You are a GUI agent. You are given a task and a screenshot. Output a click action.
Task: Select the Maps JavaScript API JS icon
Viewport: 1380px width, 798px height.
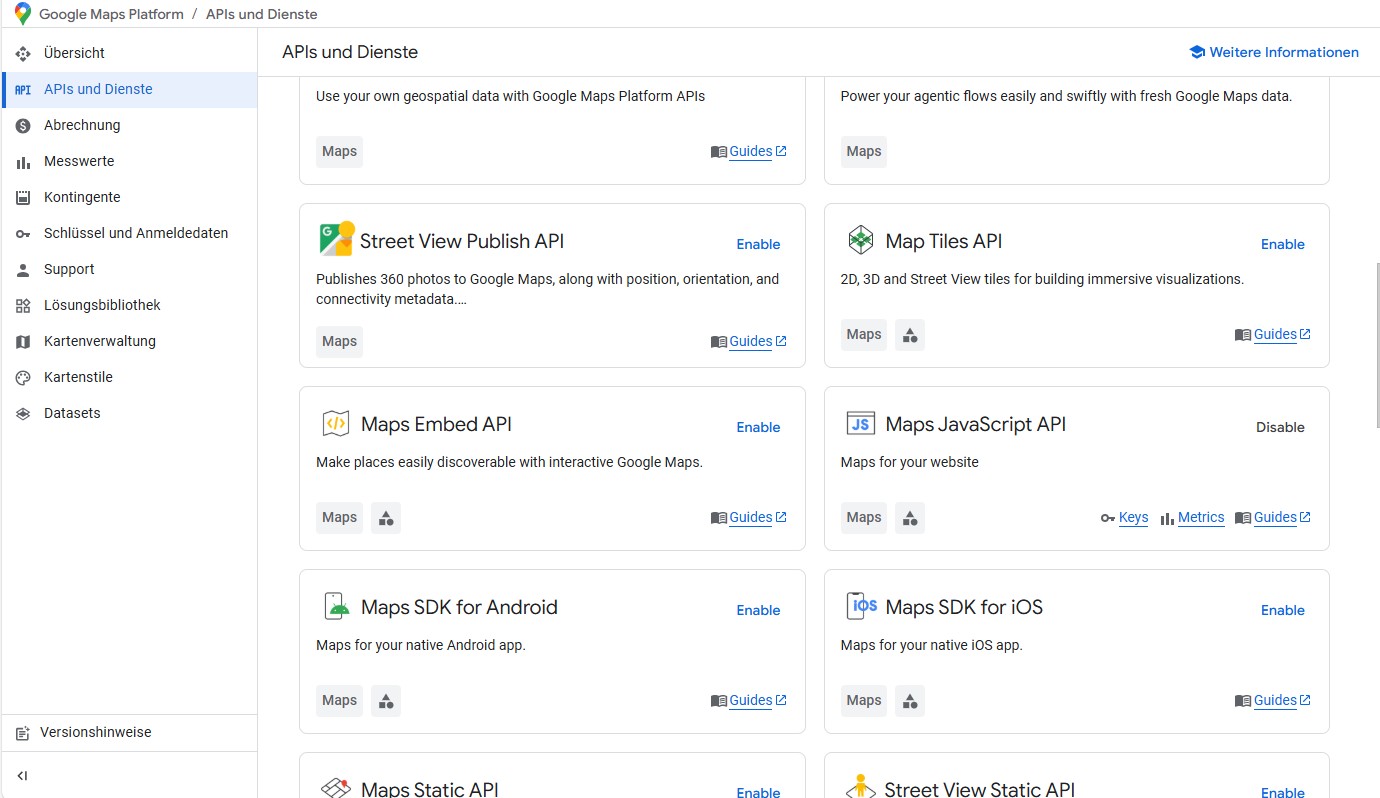click(x=860, y=424)
